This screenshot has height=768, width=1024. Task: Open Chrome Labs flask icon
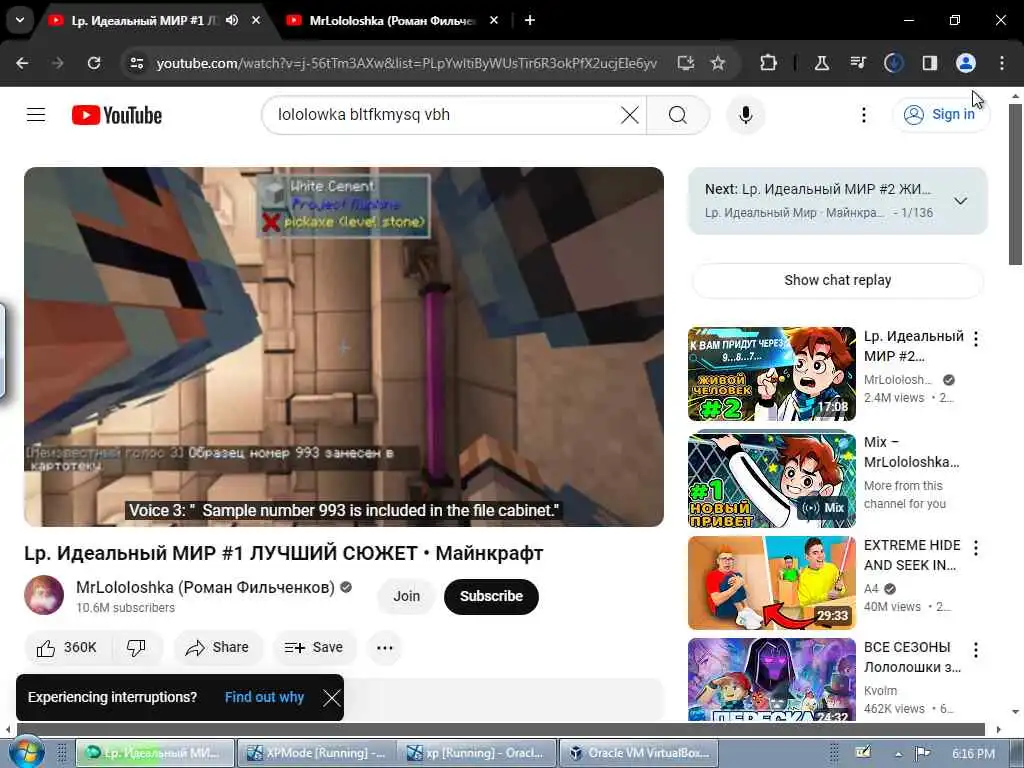pyautogui.click(x=822, y=63)
